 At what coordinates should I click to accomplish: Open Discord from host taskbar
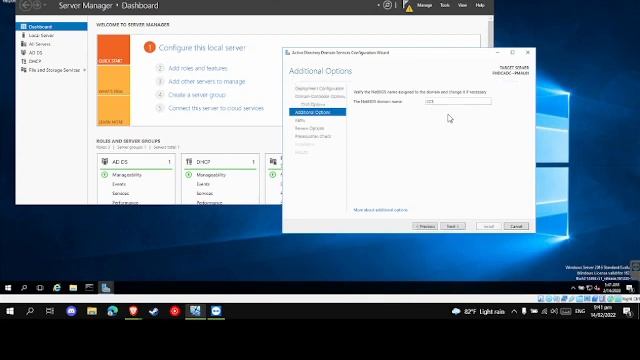click(71, 311)
